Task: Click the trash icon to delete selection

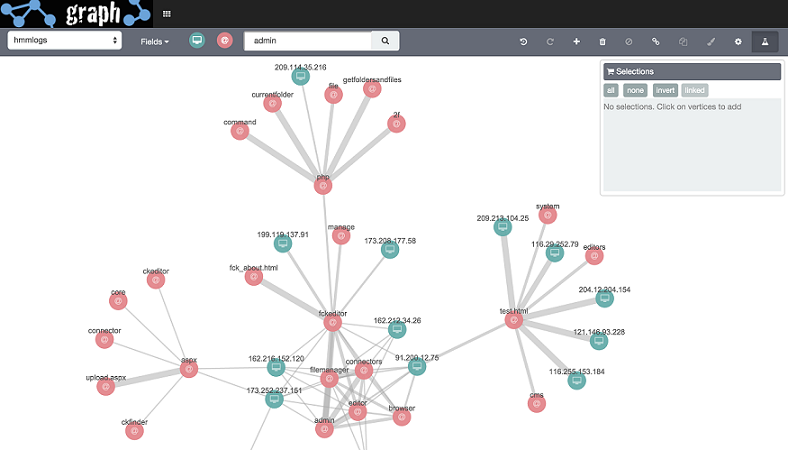Action: coord(602,41)
